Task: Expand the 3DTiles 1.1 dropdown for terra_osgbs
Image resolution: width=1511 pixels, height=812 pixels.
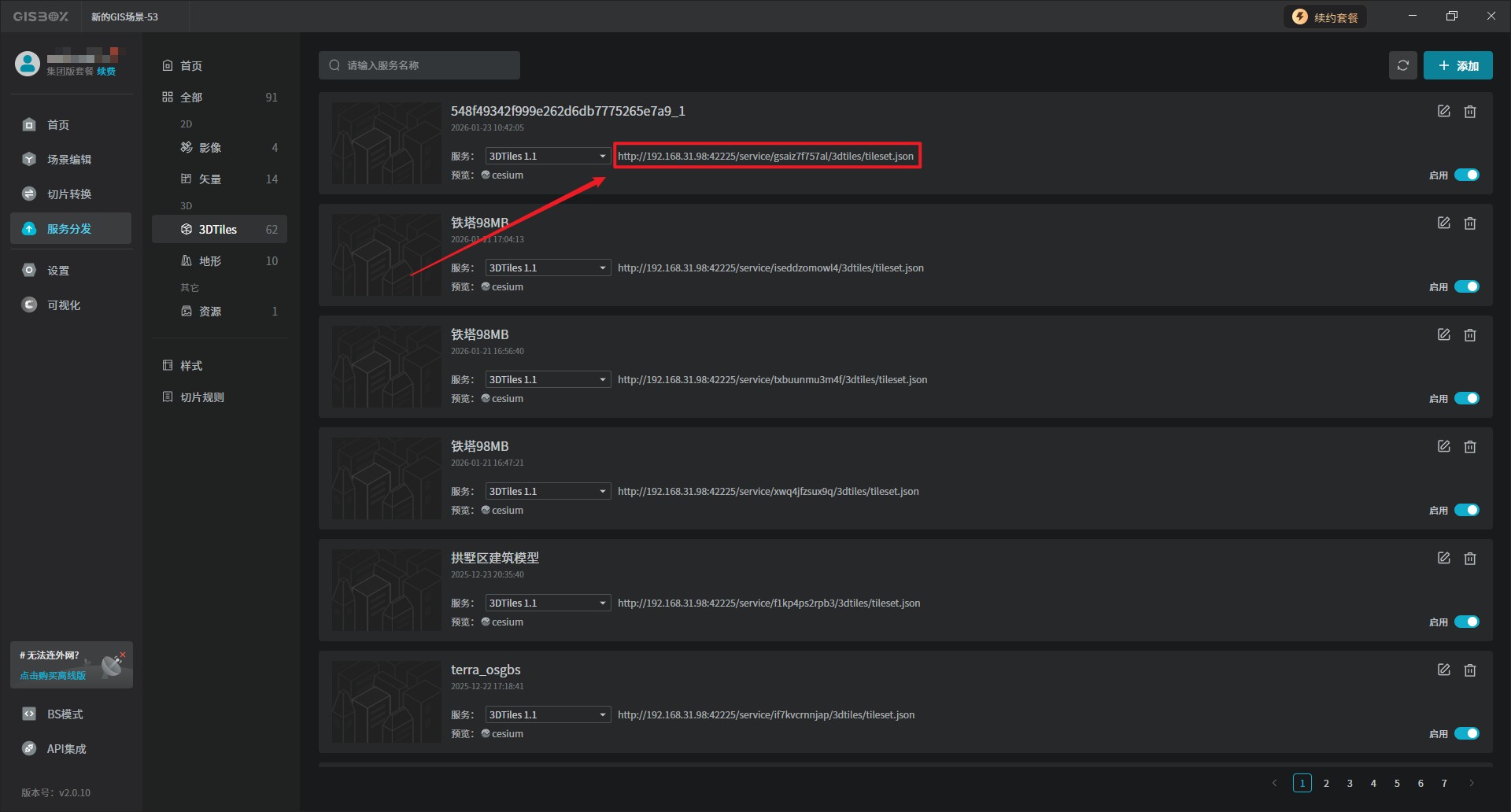Action: 548,715
